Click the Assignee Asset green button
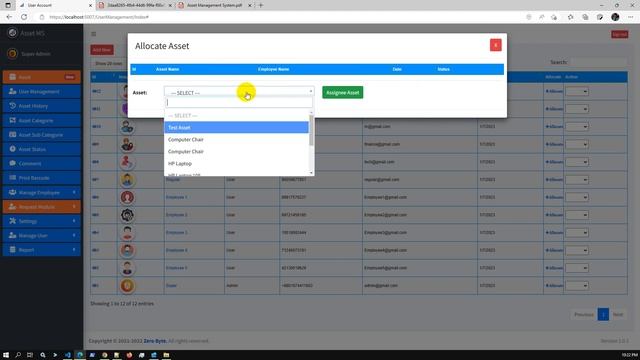640x360 pixels. pyautogui.click(x=342, y=92)
